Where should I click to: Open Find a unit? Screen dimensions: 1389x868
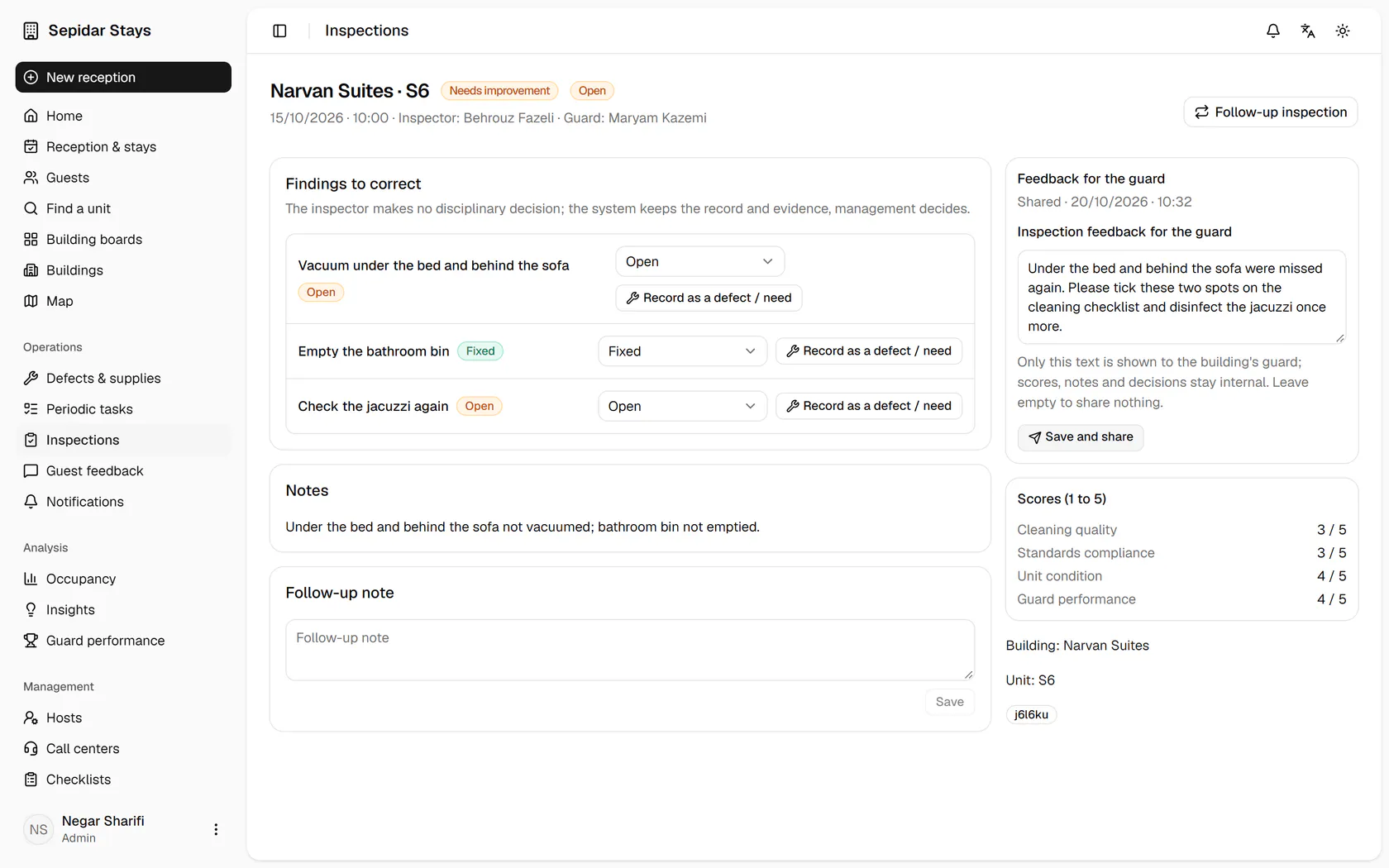[x=123, y=208]
